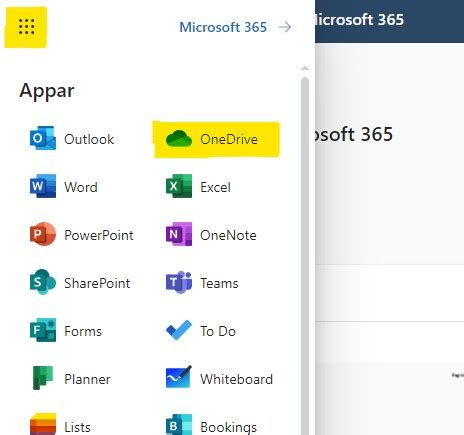Open the OneNote app icon
The image size is (464, 435).
tap(179, 234)
